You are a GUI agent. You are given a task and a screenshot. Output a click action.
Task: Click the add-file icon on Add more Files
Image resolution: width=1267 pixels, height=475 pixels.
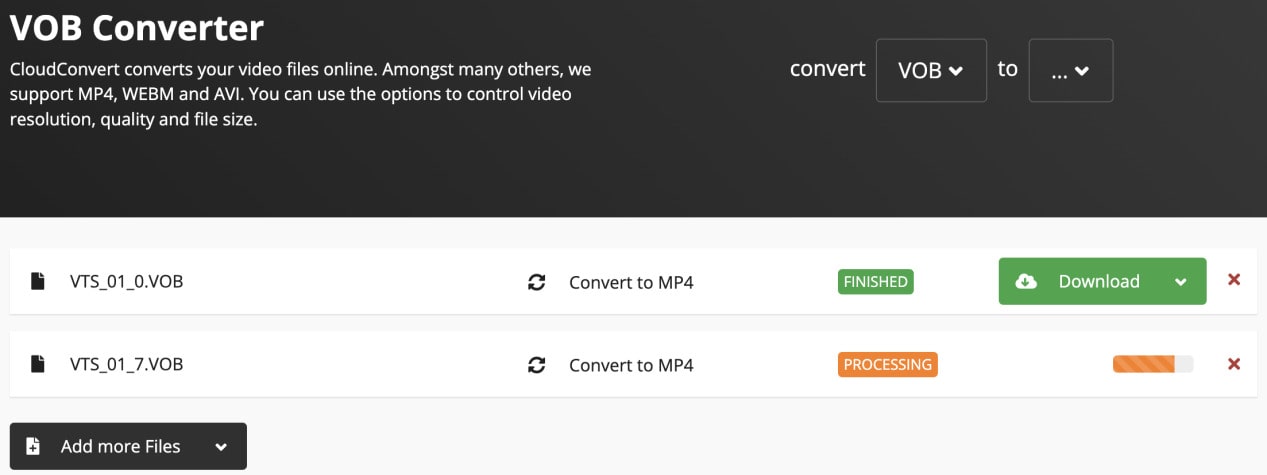tap(33, 446)
